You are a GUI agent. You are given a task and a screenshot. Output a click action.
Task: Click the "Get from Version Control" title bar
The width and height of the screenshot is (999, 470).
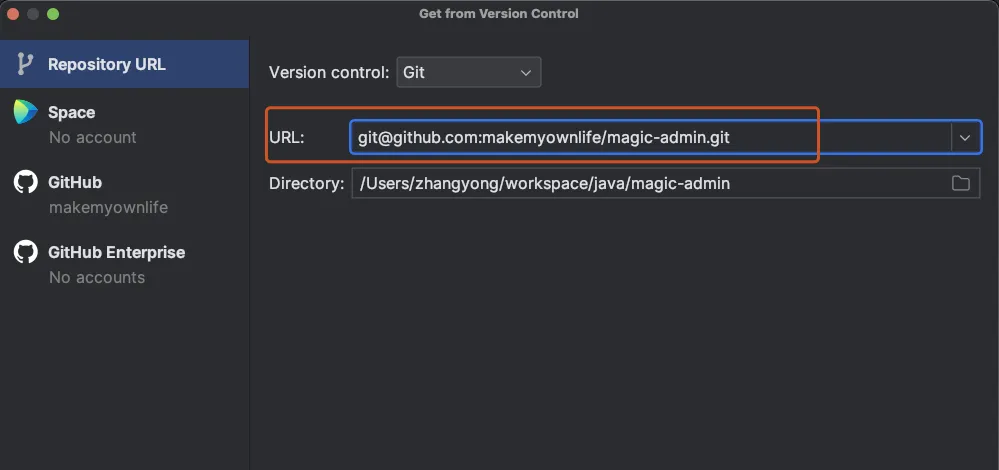point(498,14)
